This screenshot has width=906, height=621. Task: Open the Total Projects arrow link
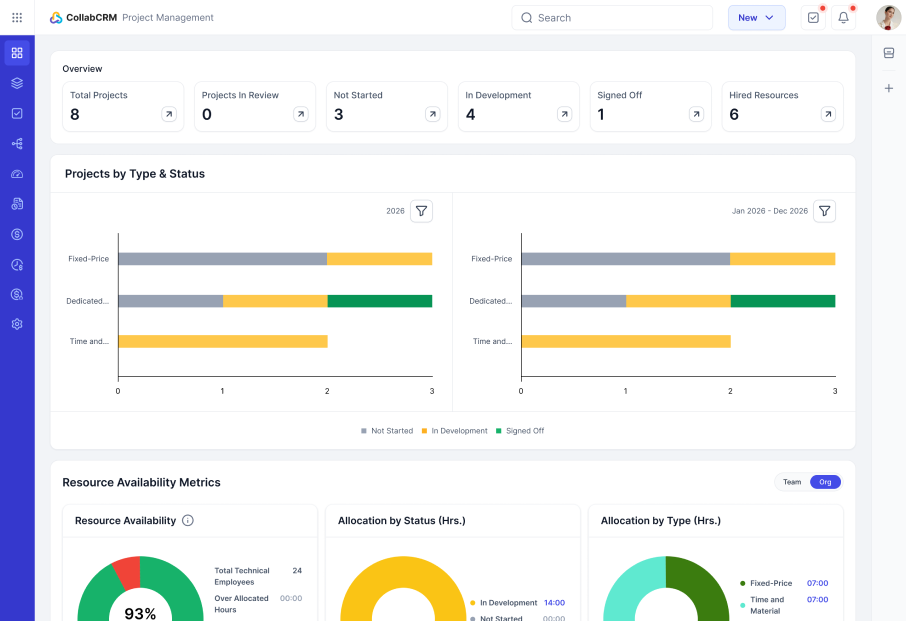[x=169, y=114]
